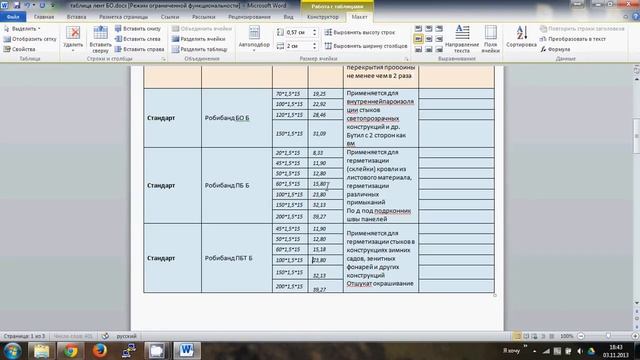Open the File (Файл) tab
640x360 pixels.
(x=13, y=17)
